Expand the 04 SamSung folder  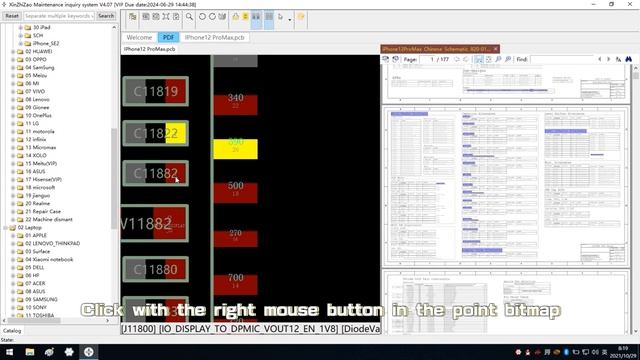[x=13, y=67]
